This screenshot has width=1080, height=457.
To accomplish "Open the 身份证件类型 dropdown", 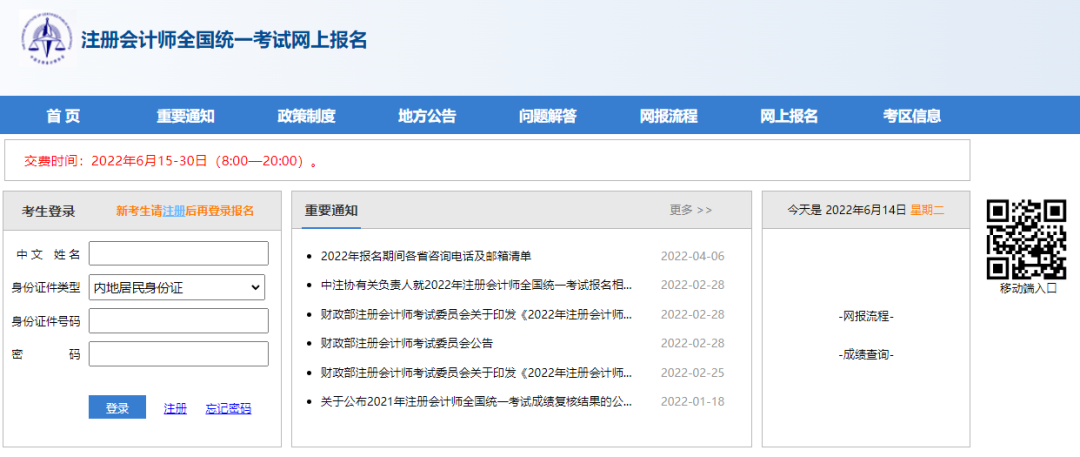I will point(177,287).
